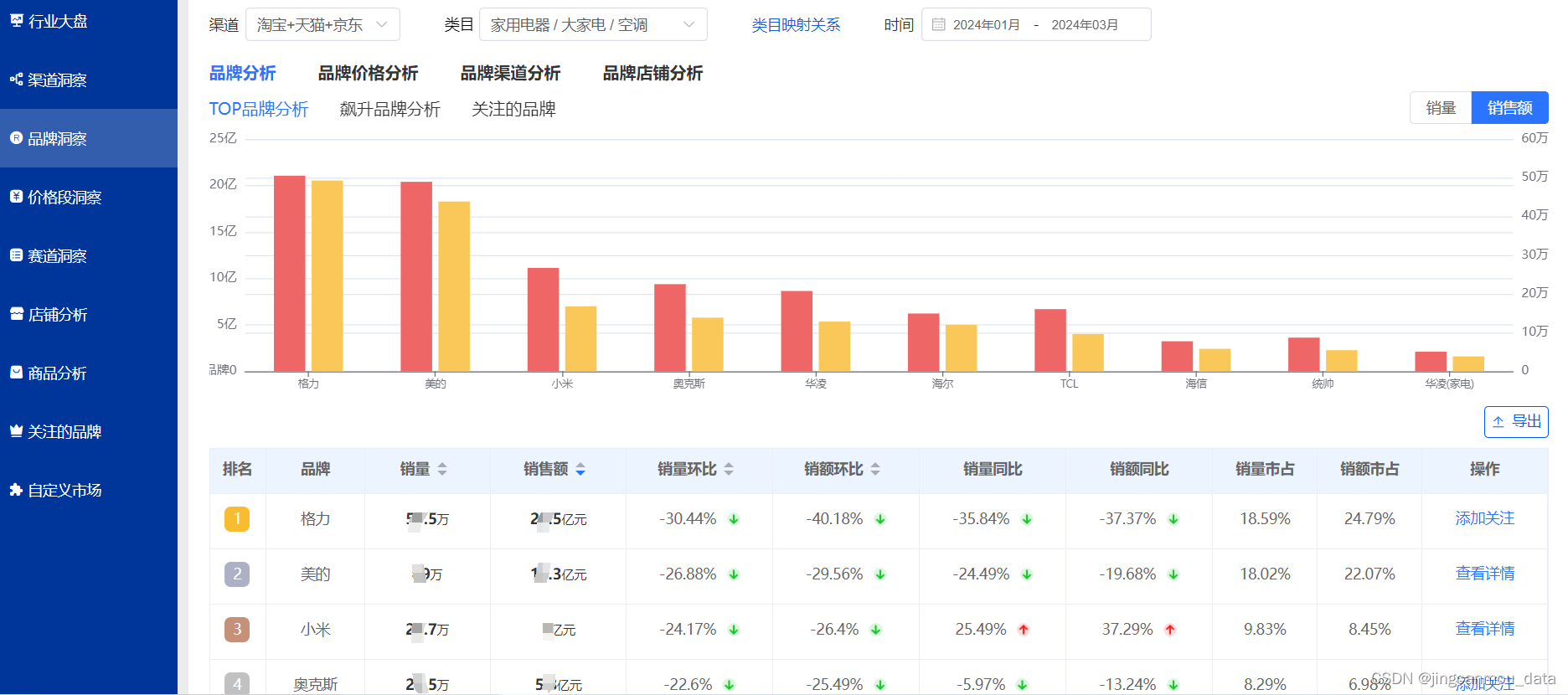Open the 渠道 dropdown 淘宝+天猫+京东
This screenshot has height=695, width=1568.
pyautogui.click(x=322, y=25)
